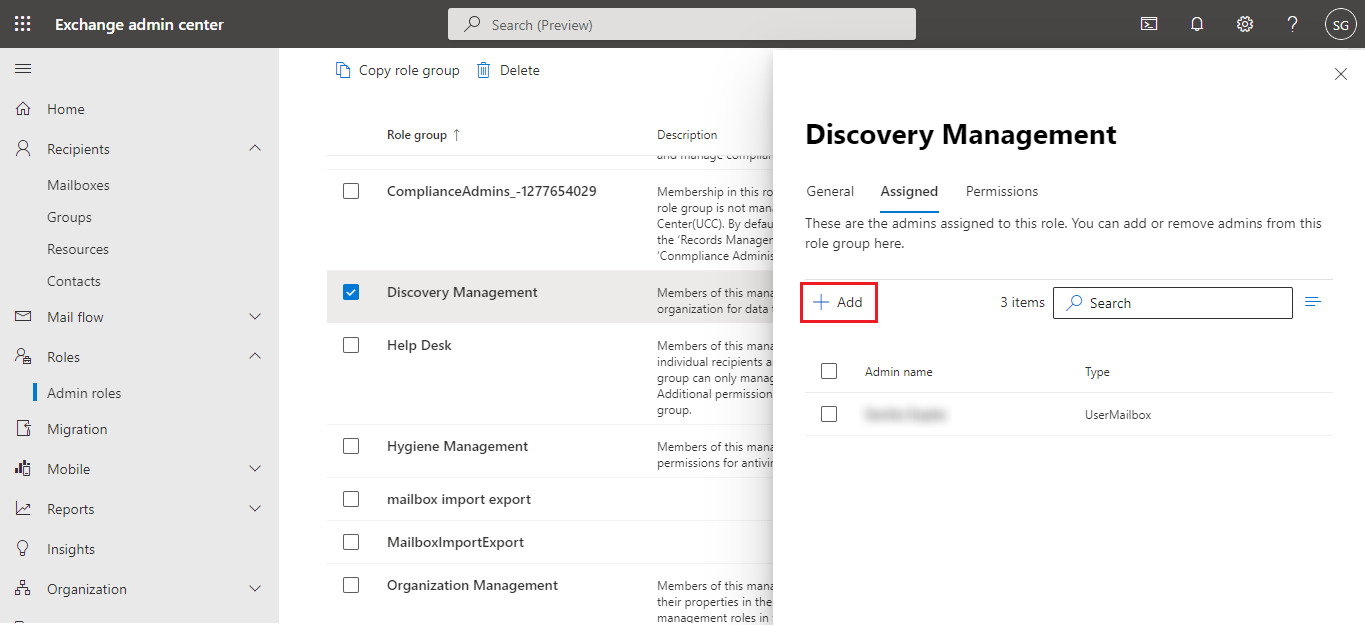This screenshot has height=625, width=1365.
Task: Collapse the navigation hamburger menu
Action: pos(23,68)
